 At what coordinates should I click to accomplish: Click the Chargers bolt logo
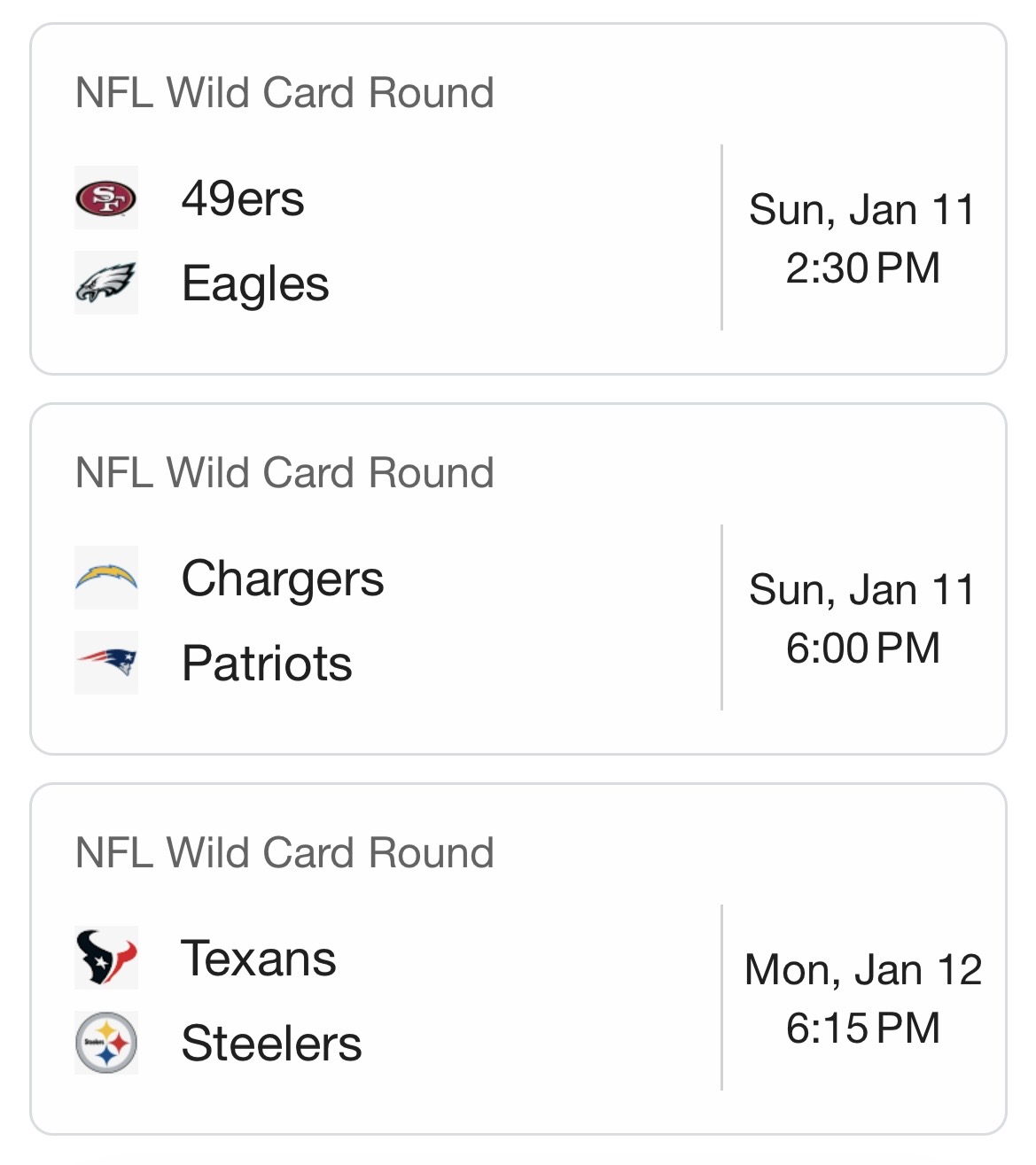point(106,578)
